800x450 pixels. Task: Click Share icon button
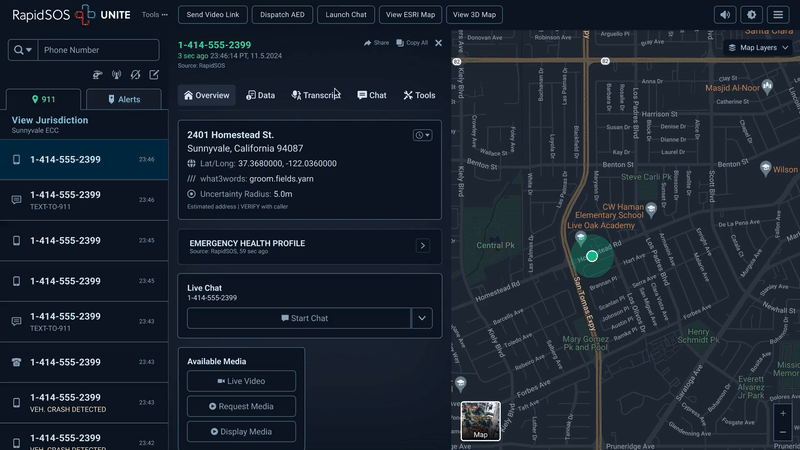click(x=377, y=43)
